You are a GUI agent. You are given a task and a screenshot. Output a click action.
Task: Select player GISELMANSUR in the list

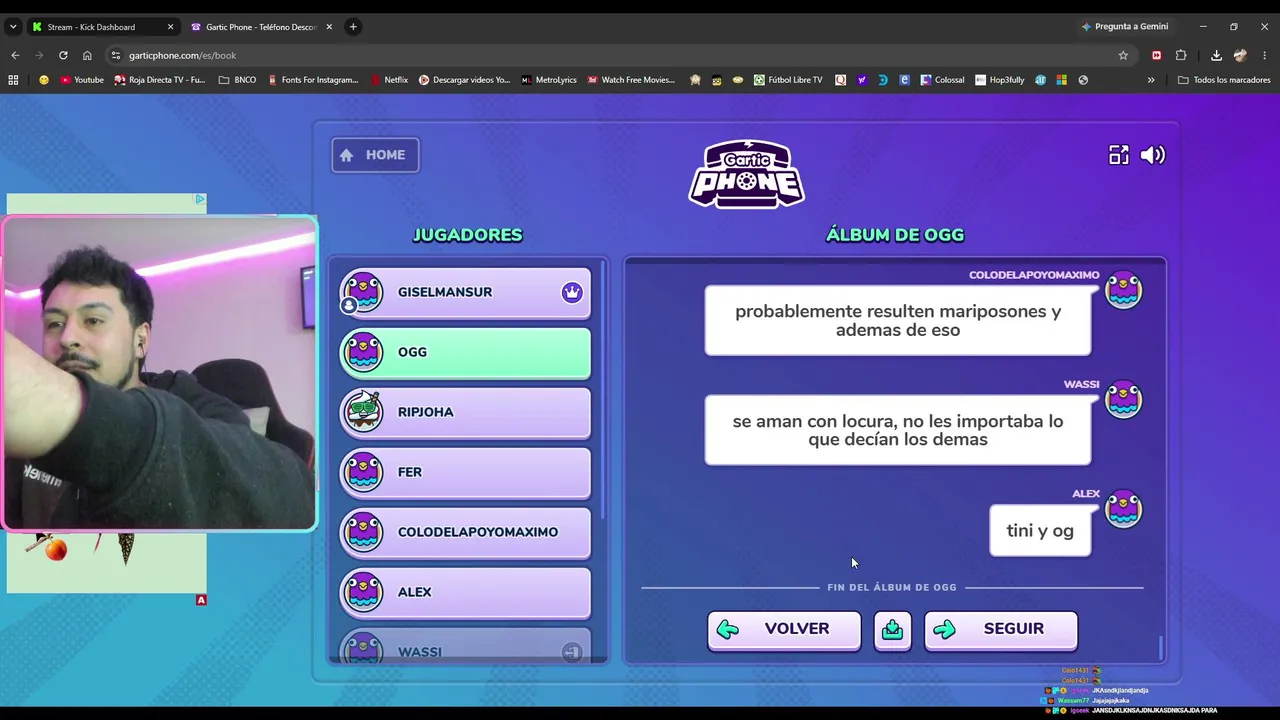tap(465, 292)
